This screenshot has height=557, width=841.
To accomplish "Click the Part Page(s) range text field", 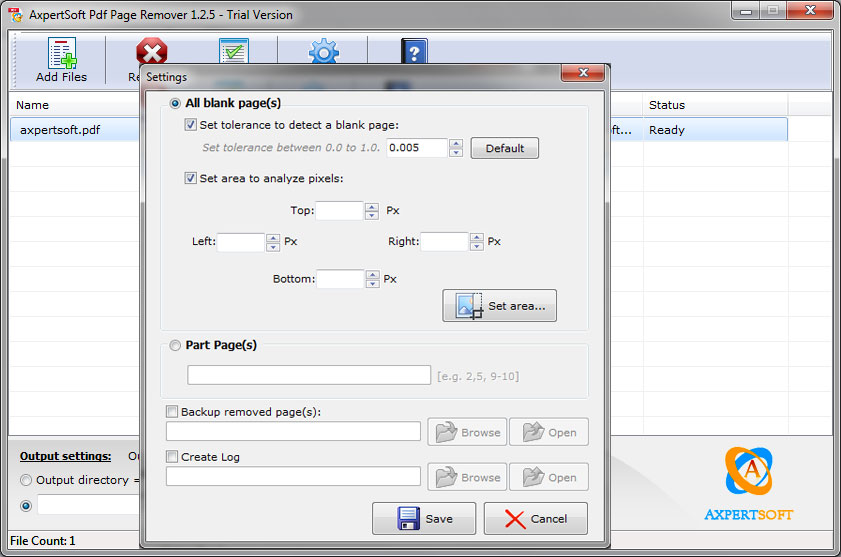I will [309, 375].
